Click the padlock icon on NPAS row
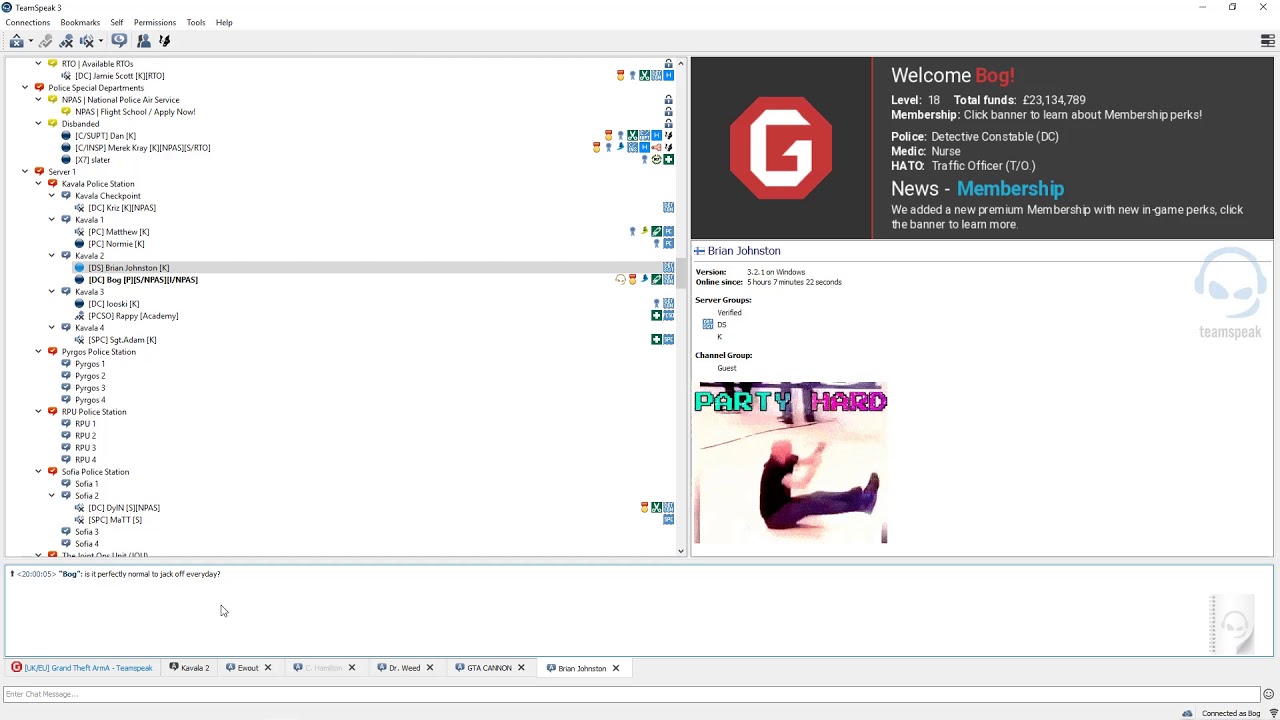Image resolution: width=1280 pixels, height=720 pixels. pos(669,100)
